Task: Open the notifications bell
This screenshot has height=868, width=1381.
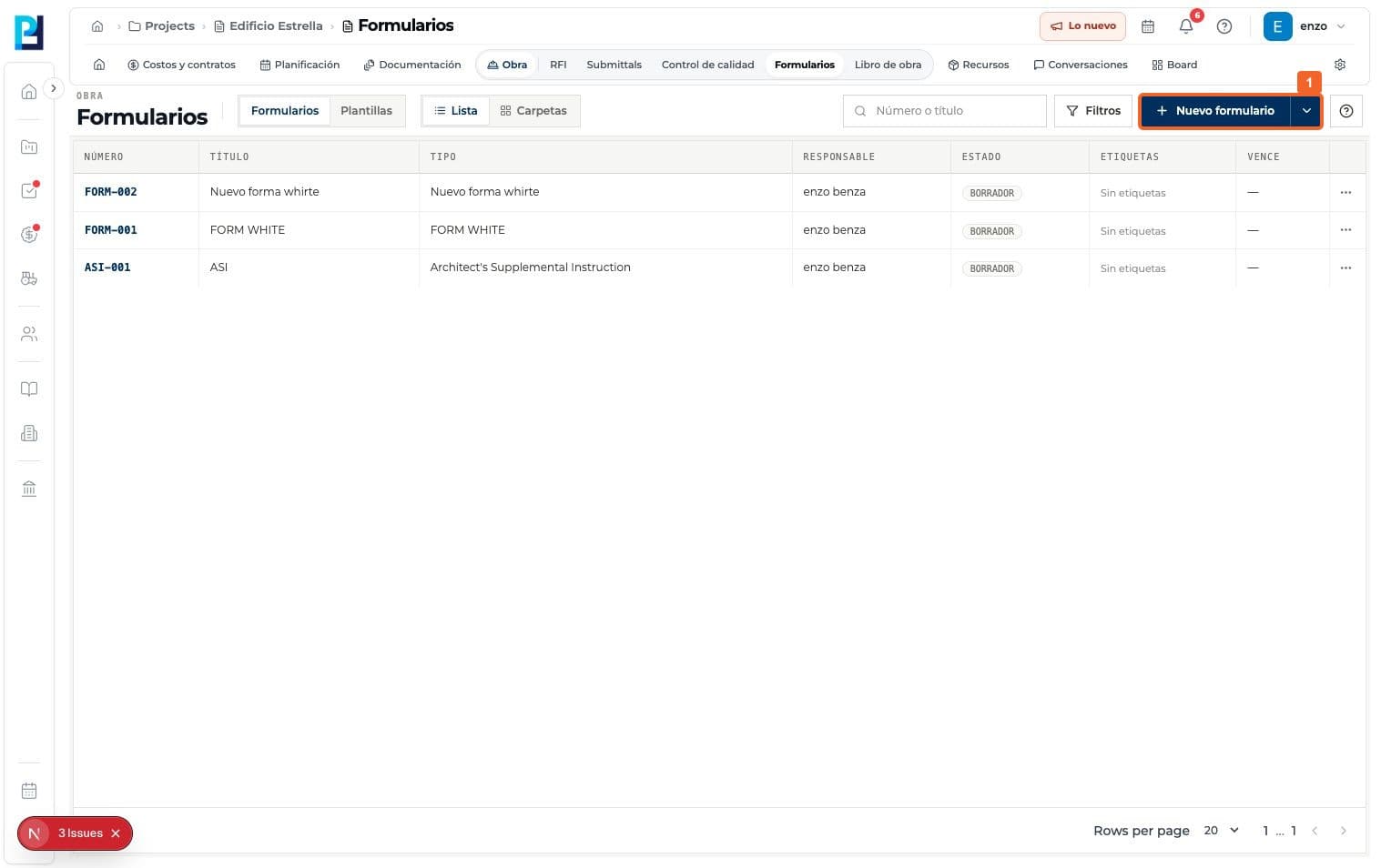Action: pos(1186,26)
